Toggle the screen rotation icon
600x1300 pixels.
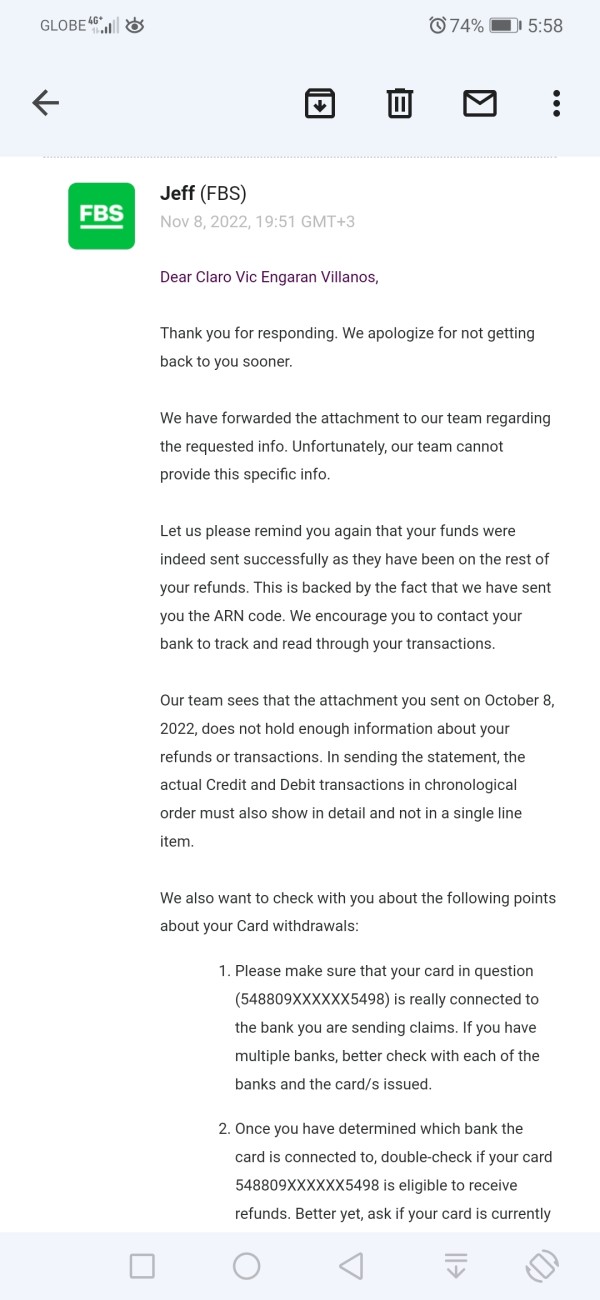pos(541,1266)
